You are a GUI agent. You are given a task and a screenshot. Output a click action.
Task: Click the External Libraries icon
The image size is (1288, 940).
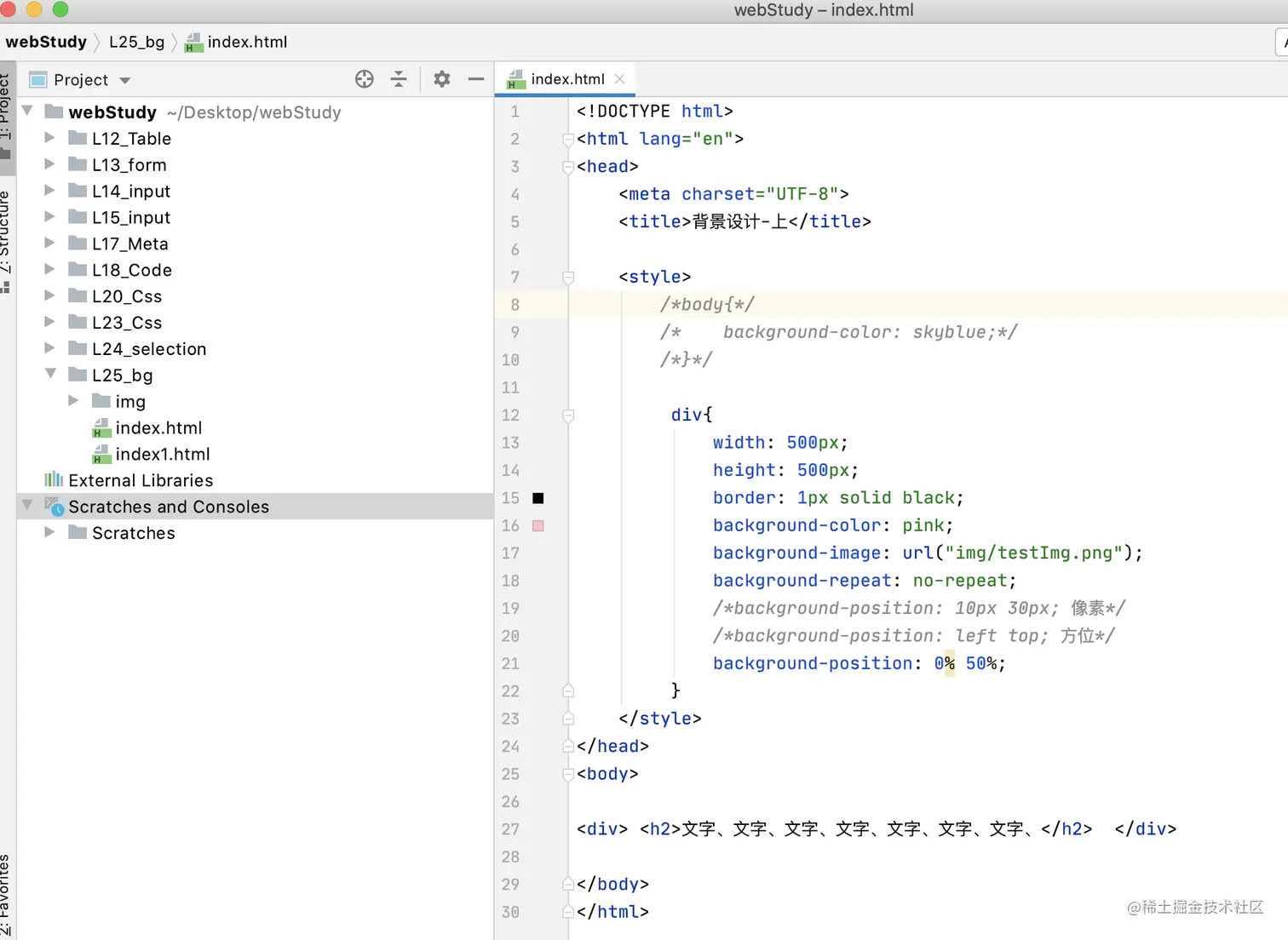[x=54, y=480]
